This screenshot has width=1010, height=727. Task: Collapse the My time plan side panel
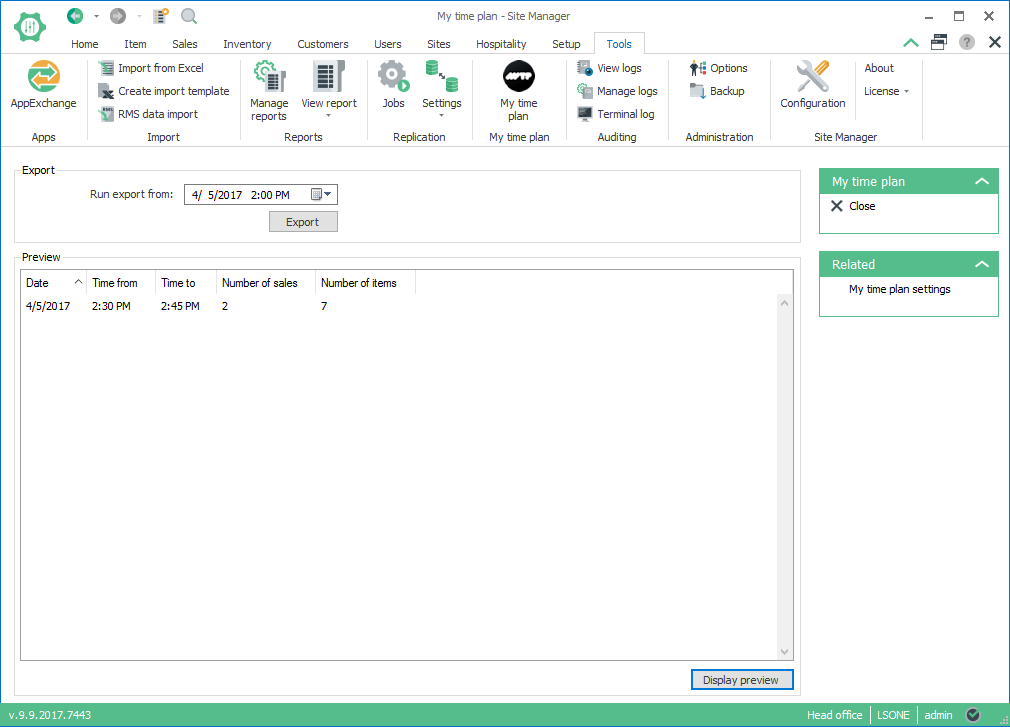[982, 182]
